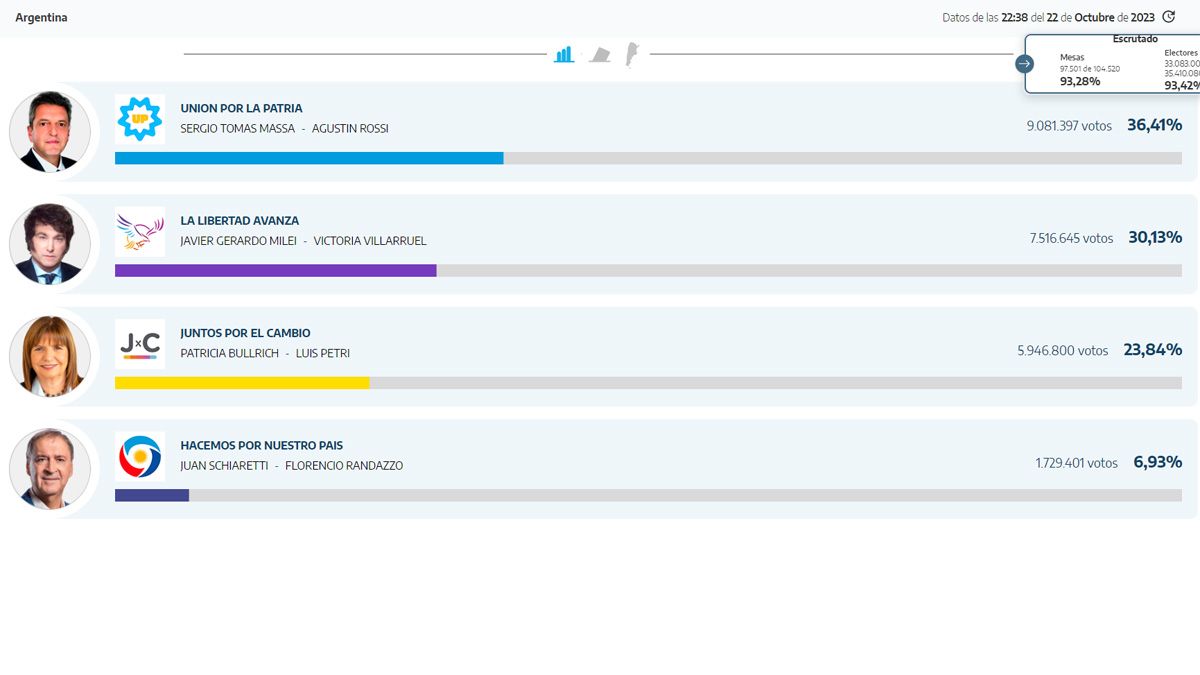Open LA LIBERTAD AVANZA party name

click(239, 221)
